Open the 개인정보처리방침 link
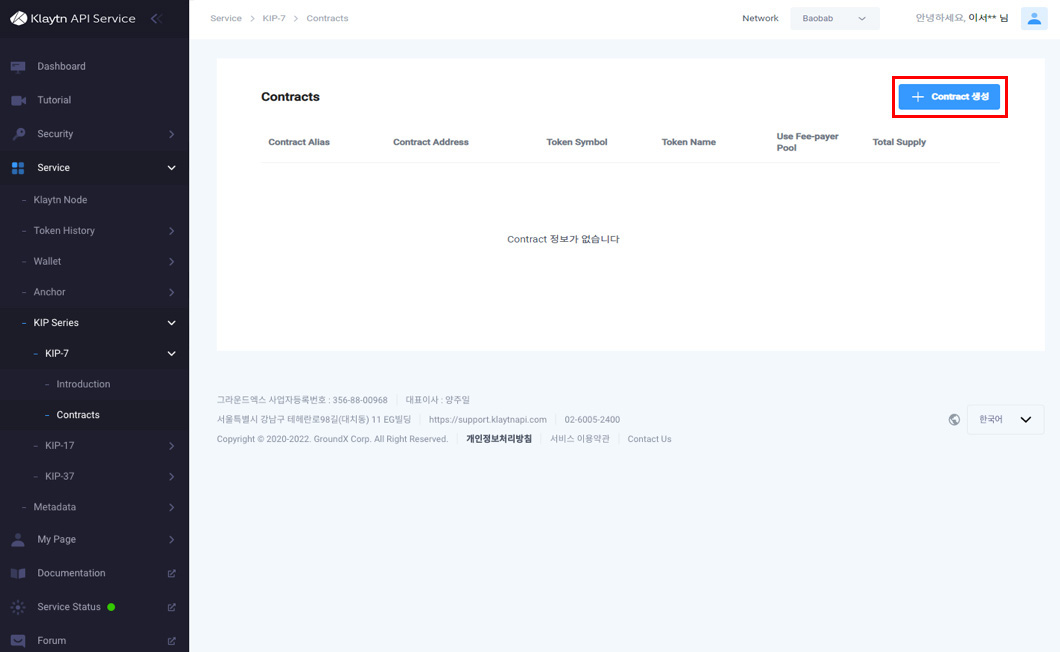The width and height of the screenshot is (1060, 652). (499, 439)
